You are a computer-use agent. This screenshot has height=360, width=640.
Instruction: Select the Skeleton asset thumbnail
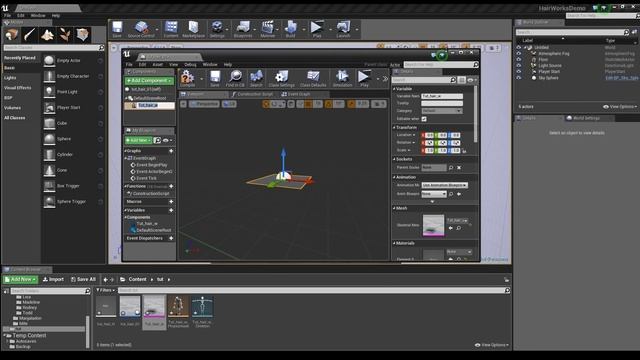(202, 307)
